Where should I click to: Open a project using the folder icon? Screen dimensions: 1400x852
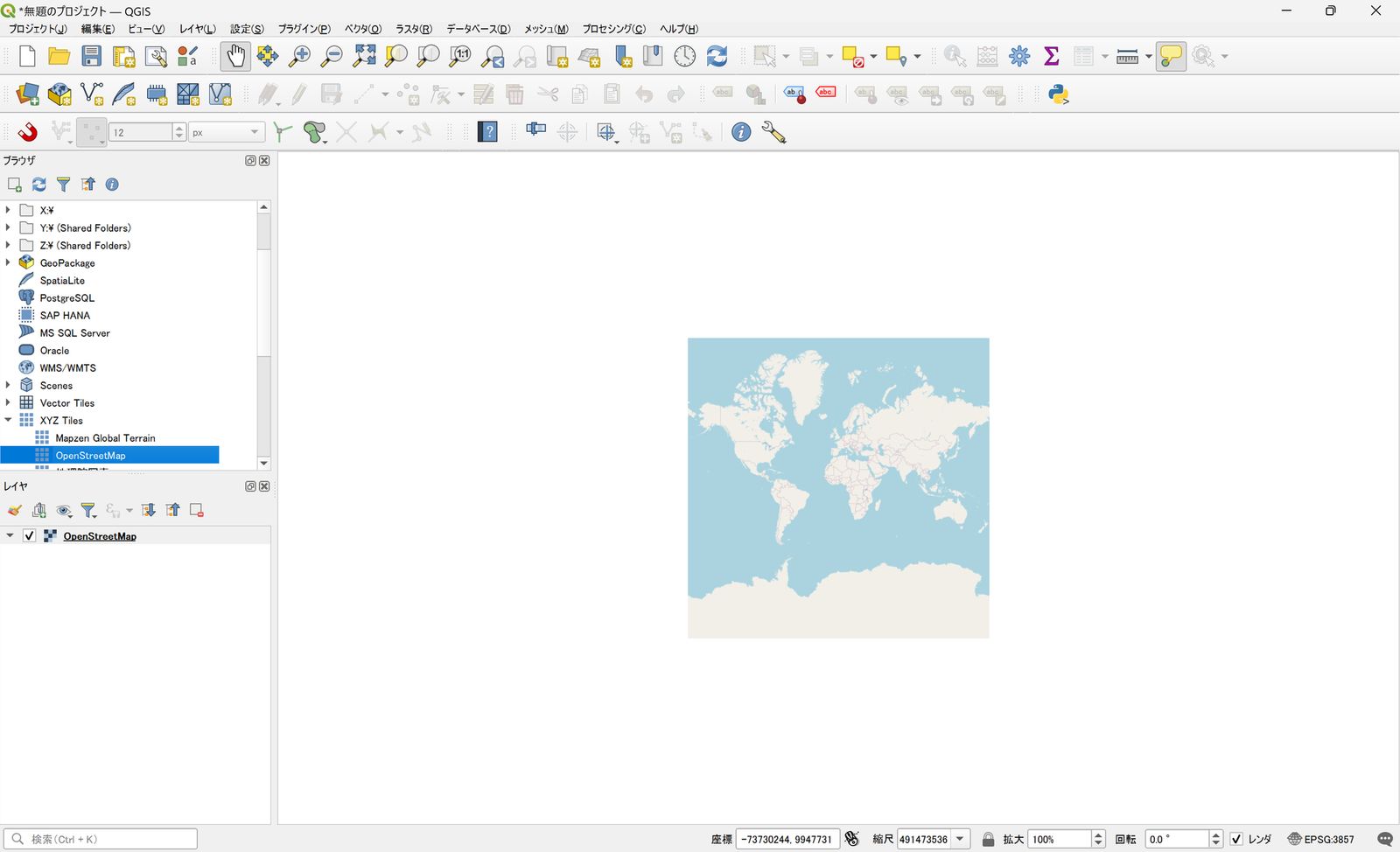pyautogui.click(x=59, y=56)
